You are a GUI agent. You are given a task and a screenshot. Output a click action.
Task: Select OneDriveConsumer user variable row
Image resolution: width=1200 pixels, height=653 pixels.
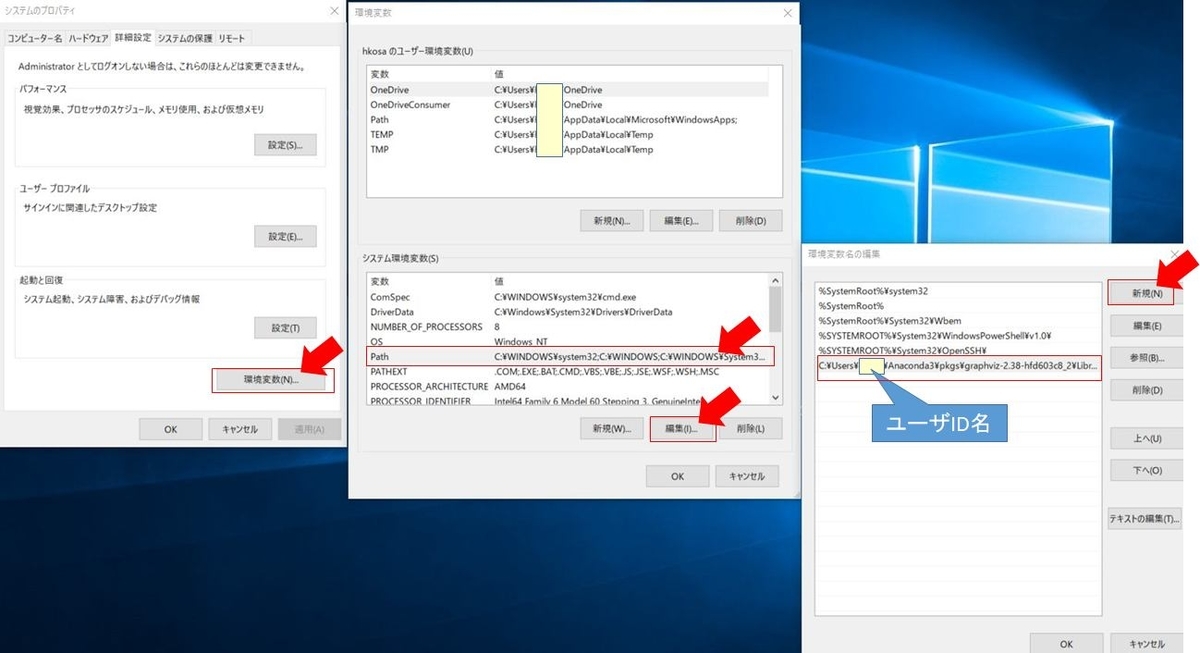click(x=568, y=104)
